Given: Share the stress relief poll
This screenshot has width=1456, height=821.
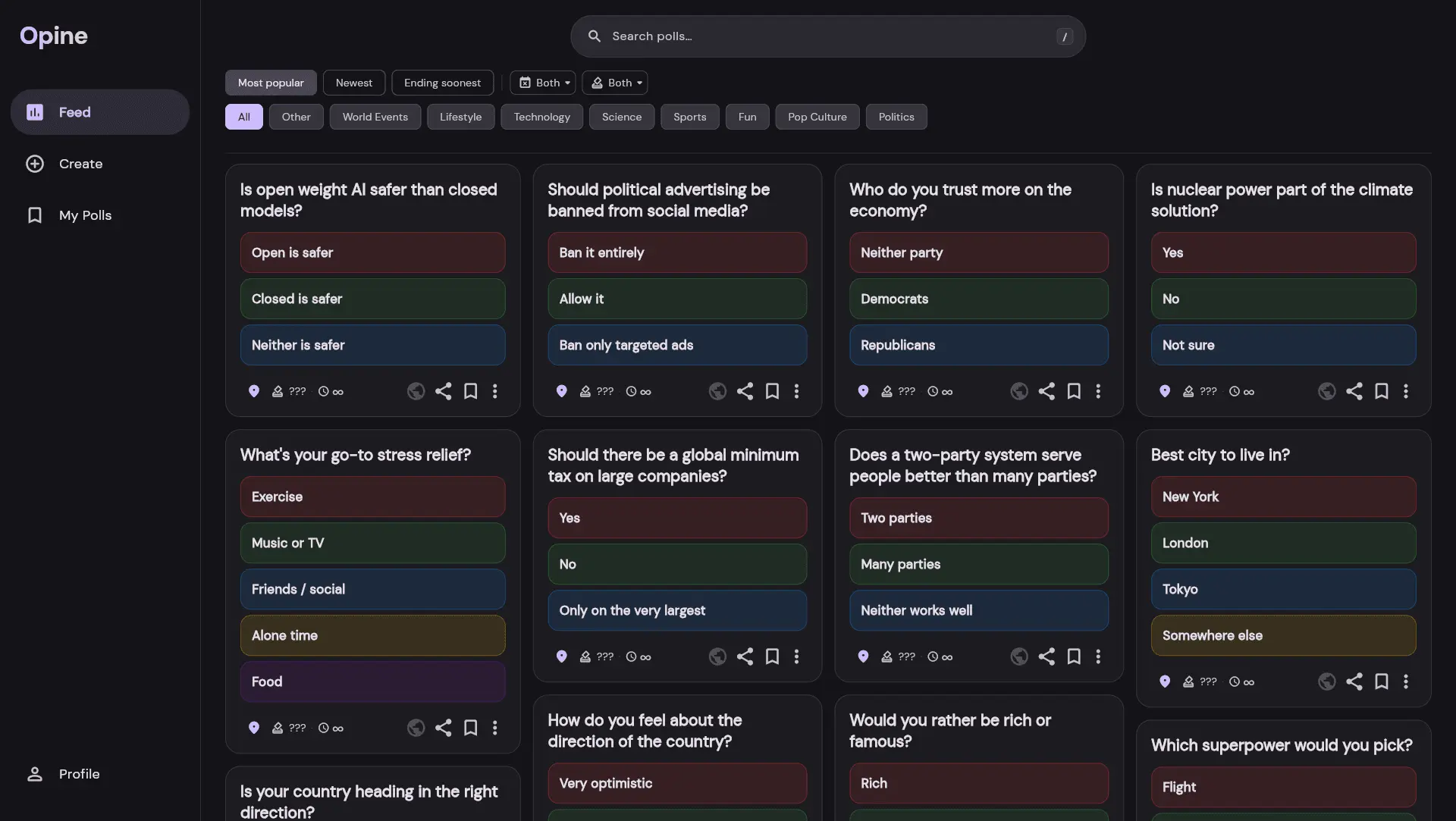Looking at the screenshot, I should tap(443, 728).
